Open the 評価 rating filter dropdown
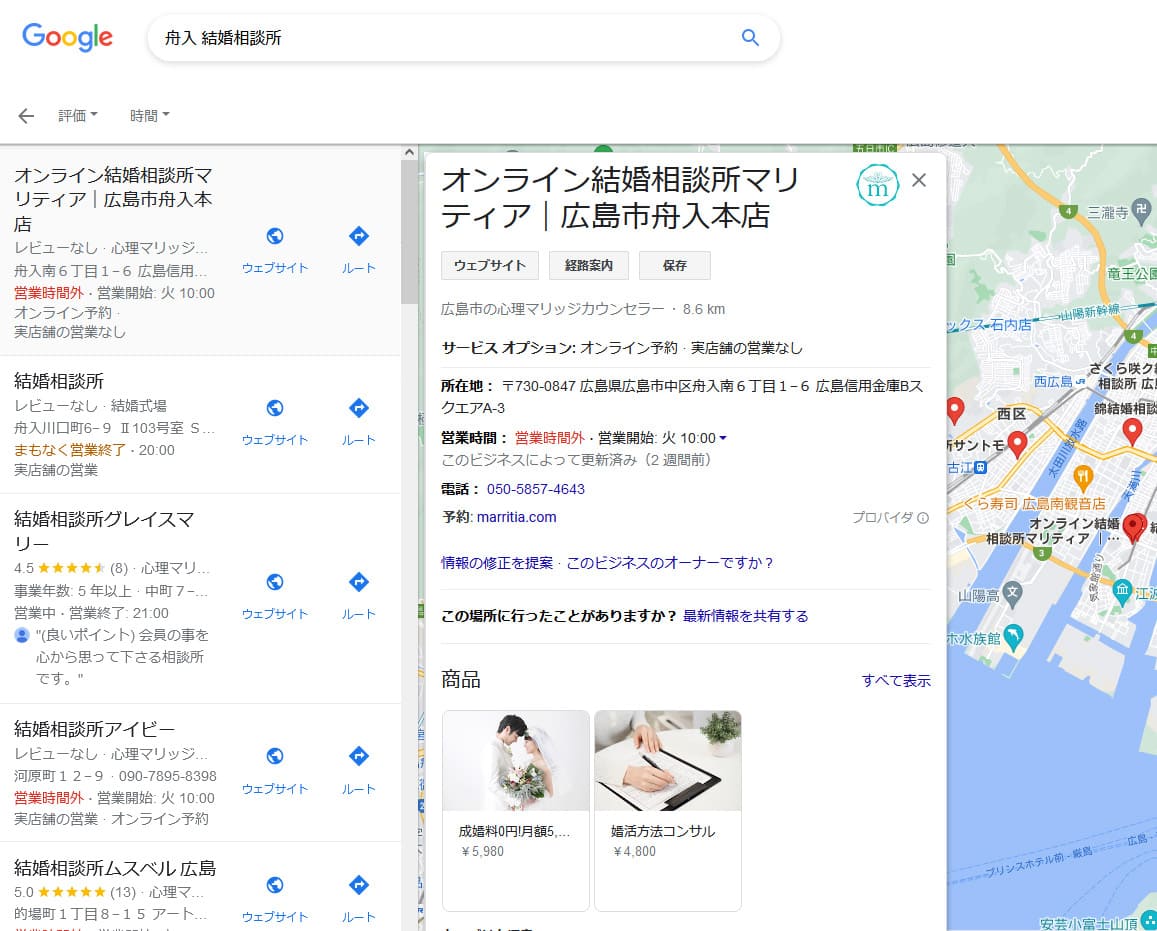The width and height of the screenshot is (1157, 931). pos(77,116)
